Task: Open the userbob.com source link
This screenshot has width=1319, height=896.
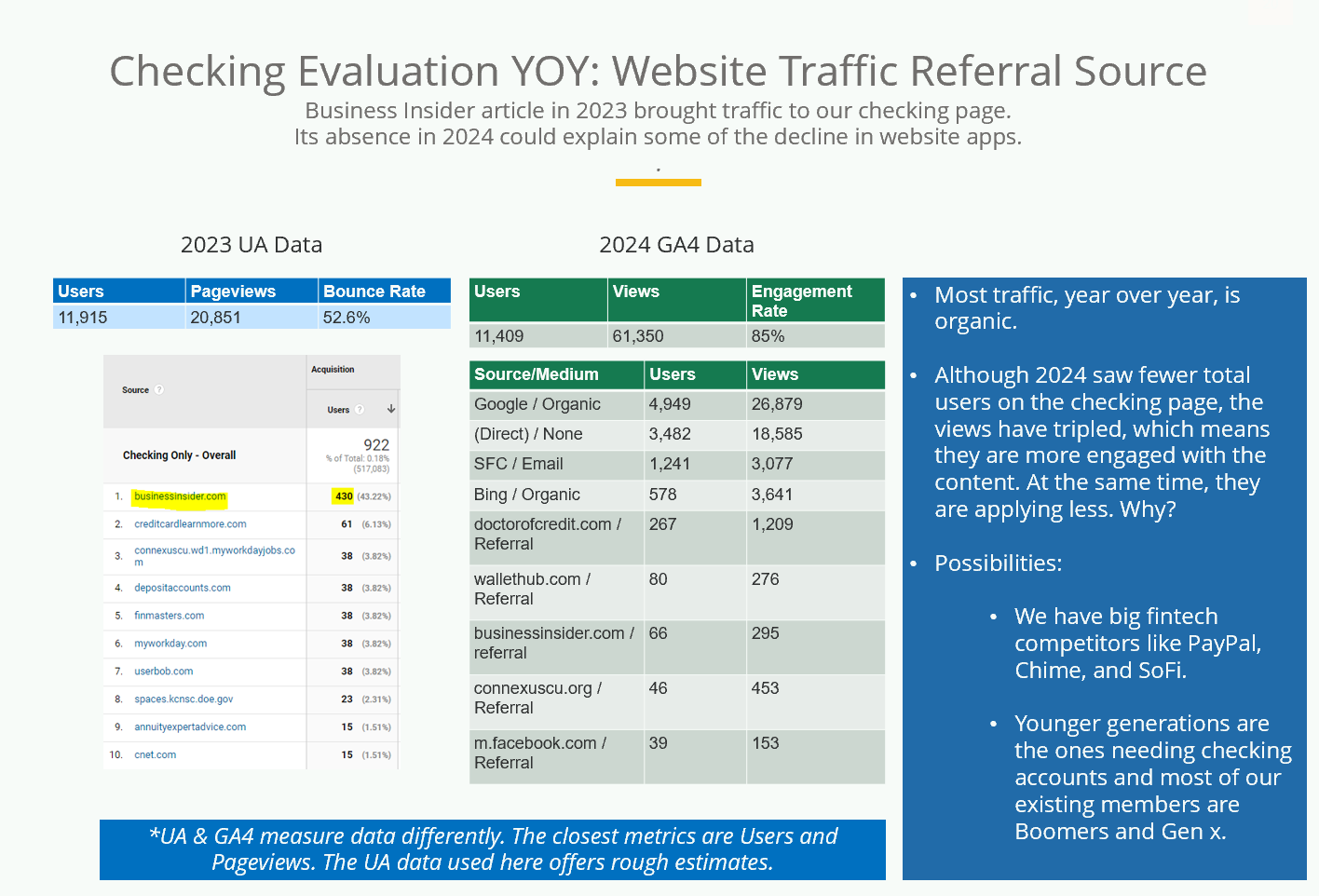Action: click(163, 672)
